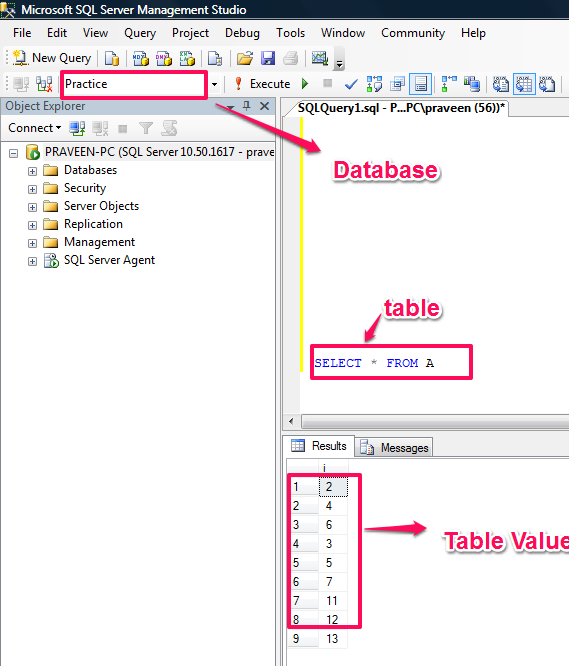Click the Results to Grid icon
569x666 pixels.
click(524, 84)
